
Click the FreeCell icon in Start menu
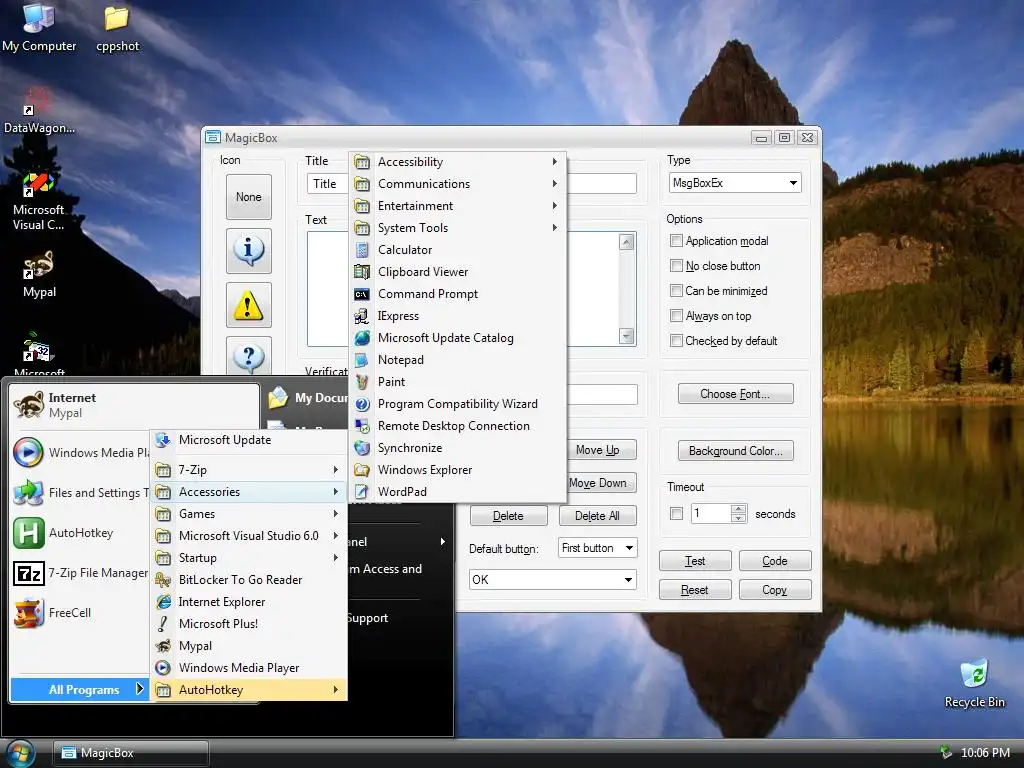[29, 613]
